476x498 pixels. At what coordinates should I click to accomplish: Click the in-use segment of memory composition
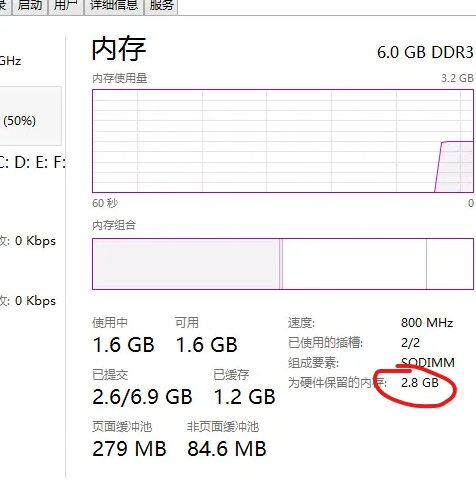tap(186, 264)
